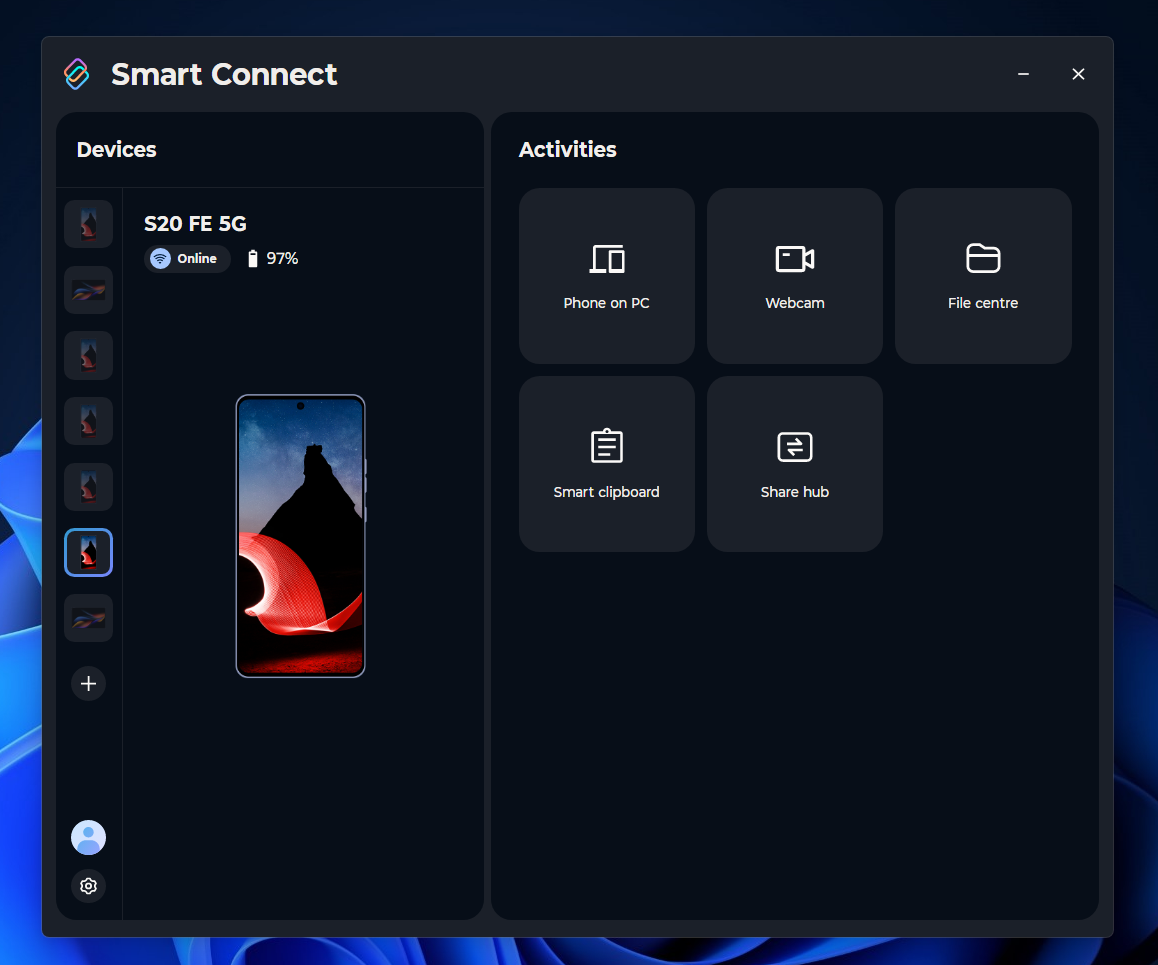The width and height of the screenshot is (1158, 965).
Task: Open the Smart clipboard activity
Action: pos(606,464)
